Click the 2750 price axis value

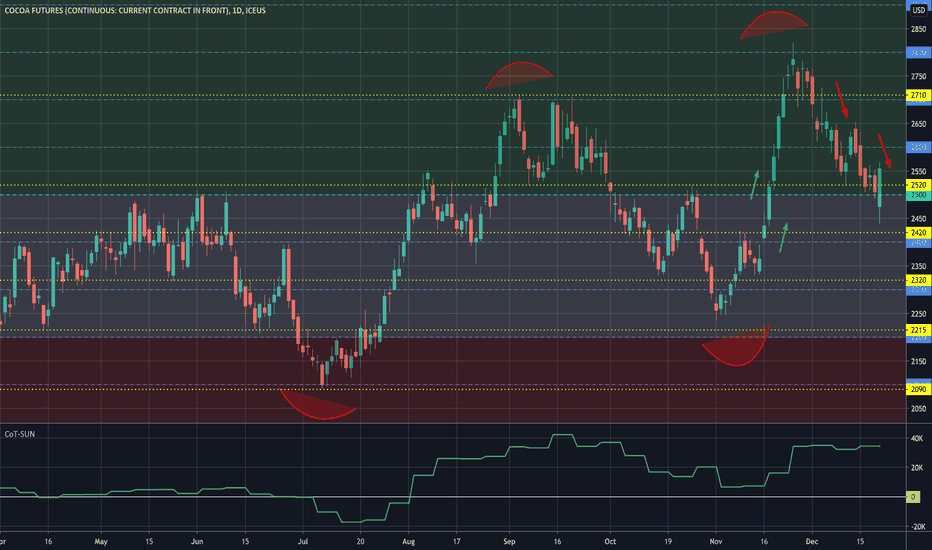click(x=918, y=77)
